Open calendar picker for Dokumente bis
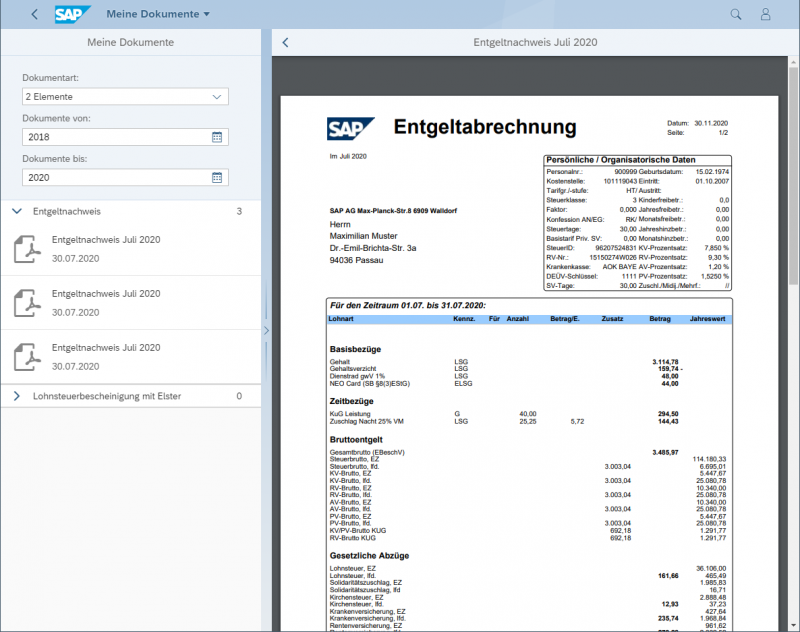This screenshot has height=632, width=800. coord(217,178)
